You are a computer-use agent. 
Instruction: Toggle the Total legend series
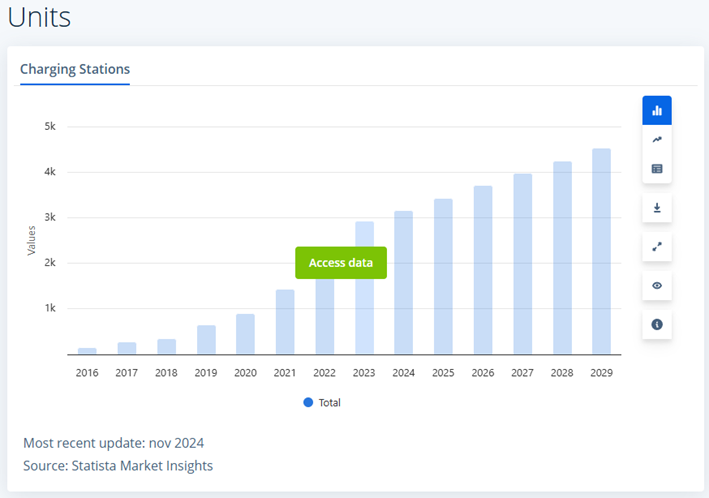point(322,403)
